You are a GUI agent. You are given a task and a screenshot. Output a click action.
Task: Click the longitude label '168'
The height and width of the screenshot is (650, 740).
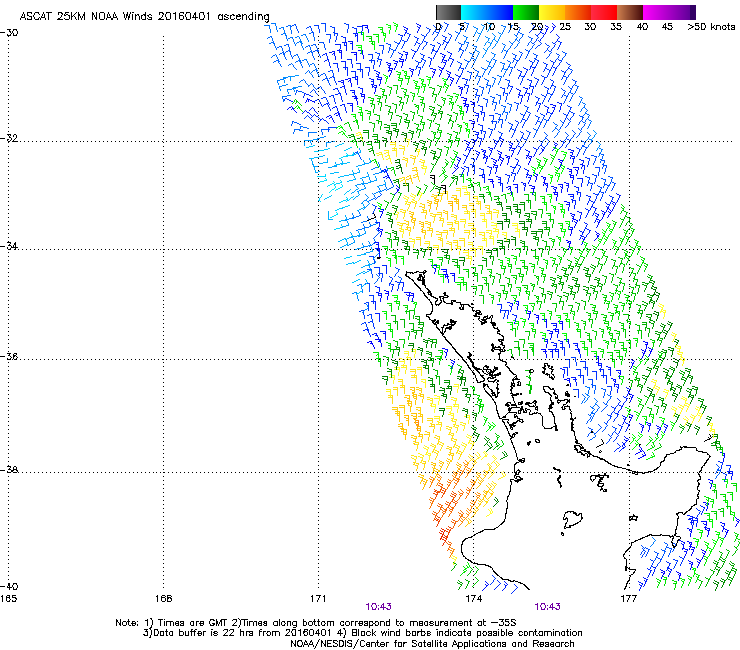pyautogui.click(x=163, y=599)
